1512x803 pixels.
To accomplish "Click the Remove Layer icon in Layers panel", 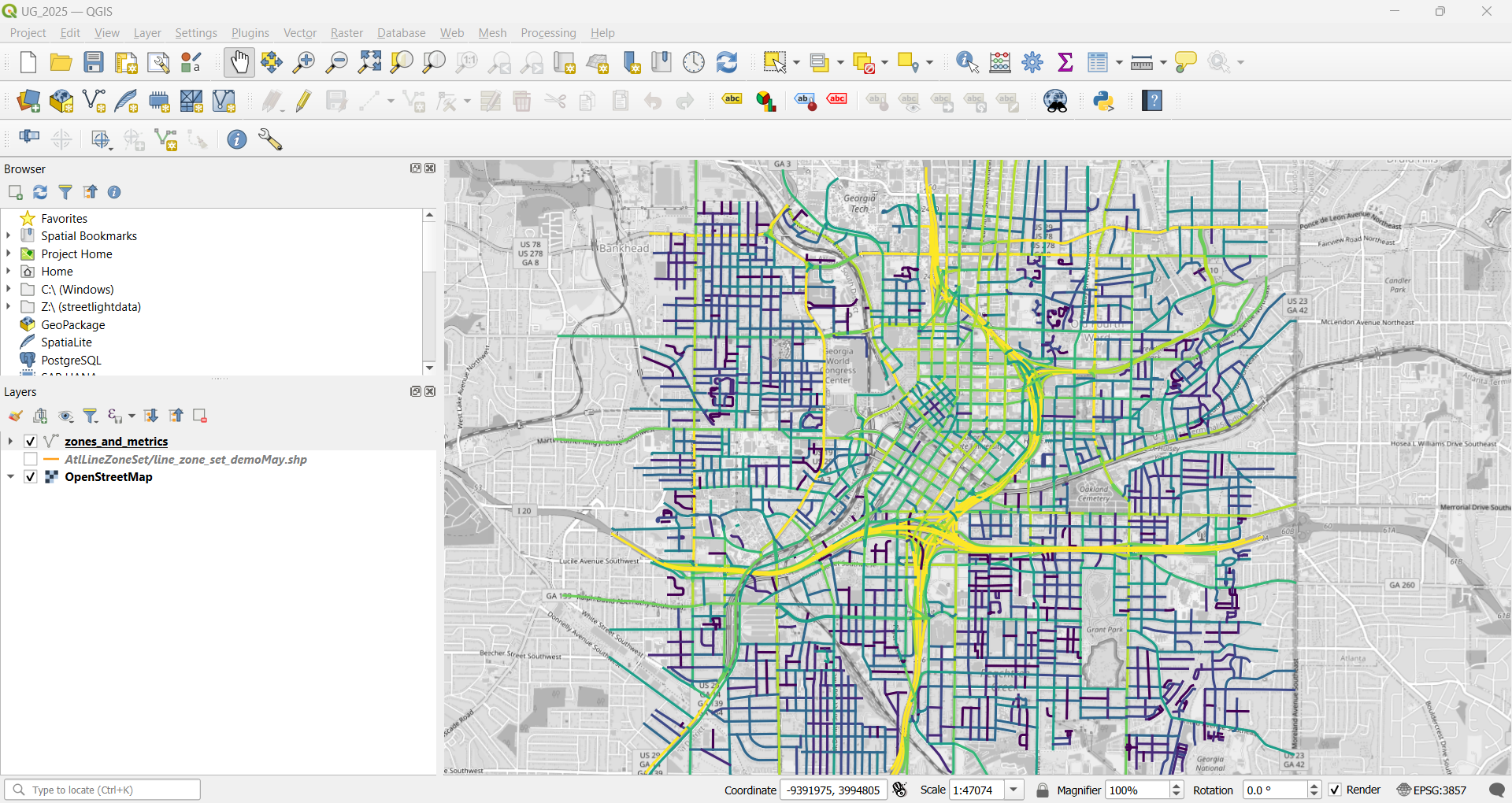I will pyautogui.click(x=200, y=416).
